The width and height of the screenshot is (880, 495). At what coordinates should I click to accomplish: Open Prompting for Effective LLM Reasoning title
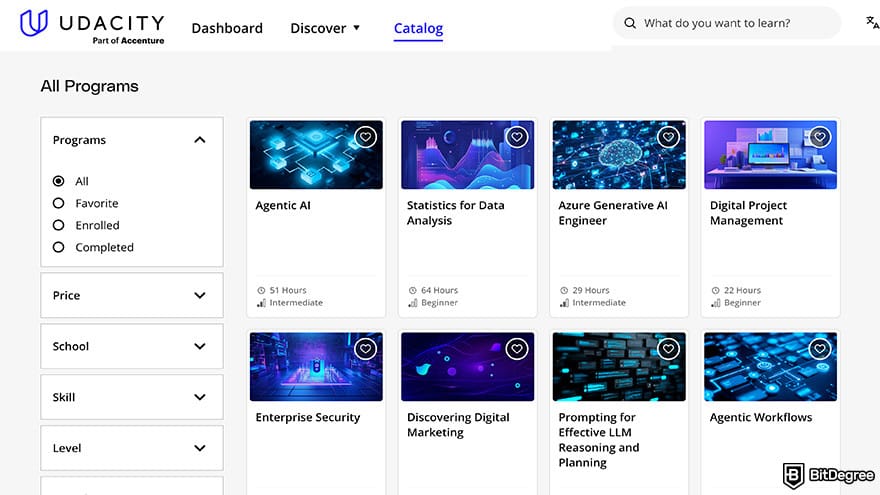(x=599, y=440)
